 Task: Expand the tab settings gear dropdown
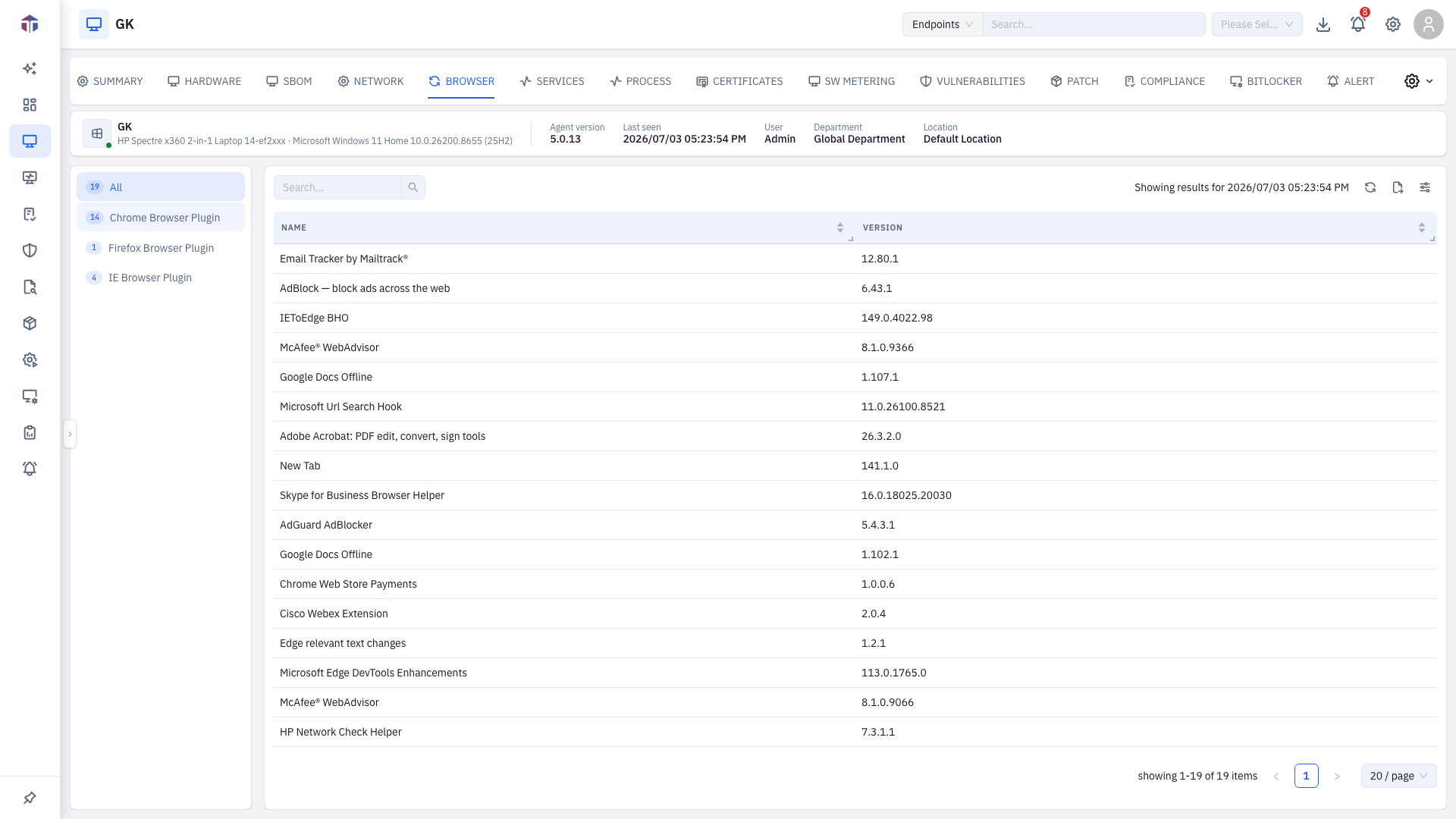click(x=1418, y=81)
